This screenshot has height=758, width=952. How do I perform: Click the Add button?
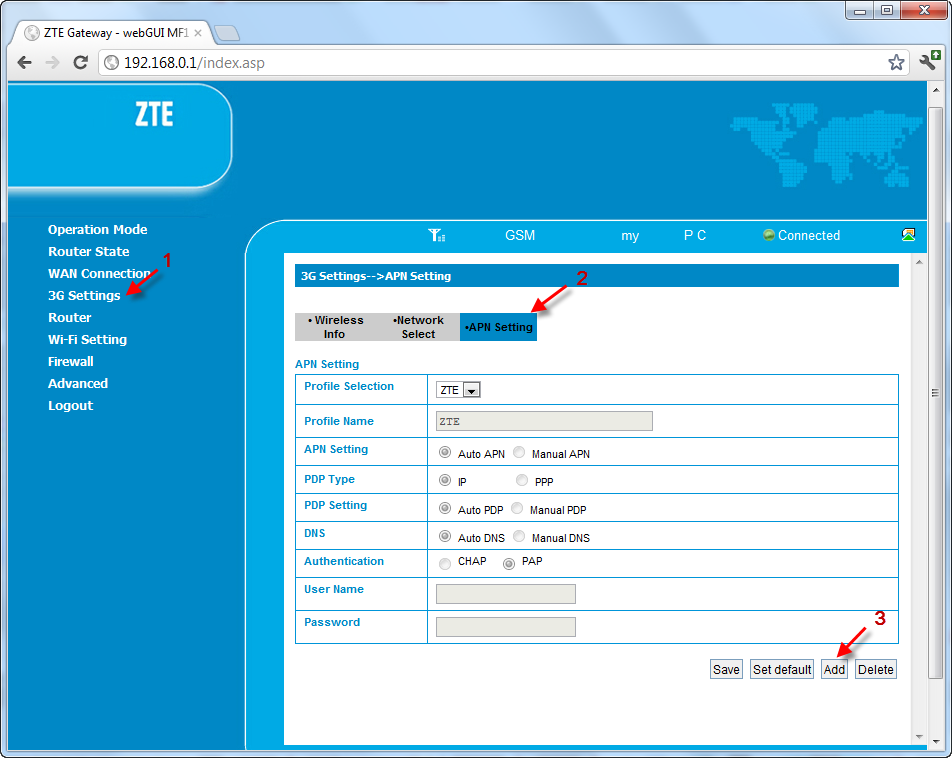[x=834, y=669]
